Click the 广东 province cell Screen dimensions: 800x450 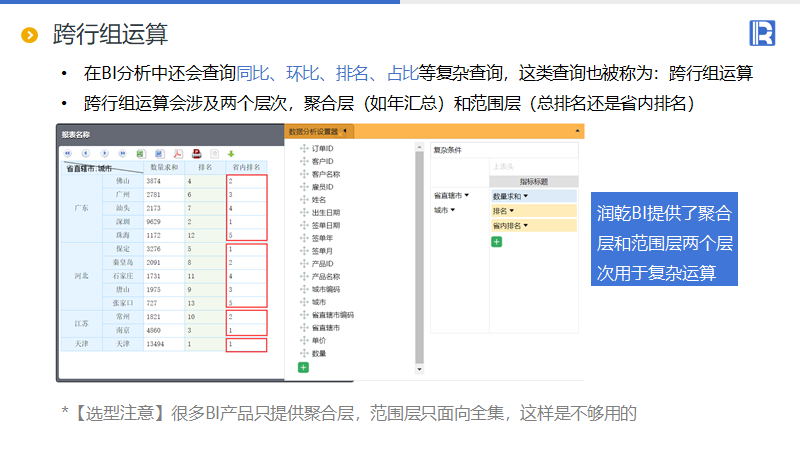point(81,208)
